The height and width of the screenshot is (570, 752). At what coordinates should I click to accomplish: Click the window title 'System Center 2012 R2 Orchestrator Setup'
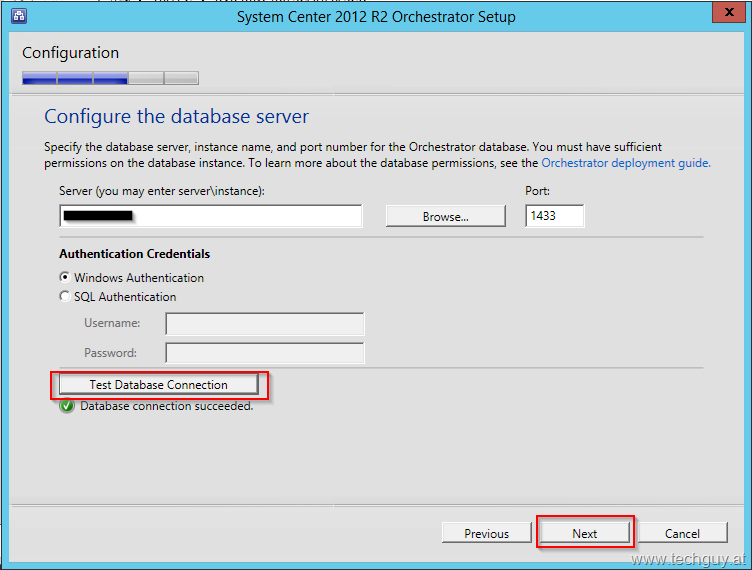[376, 17]
